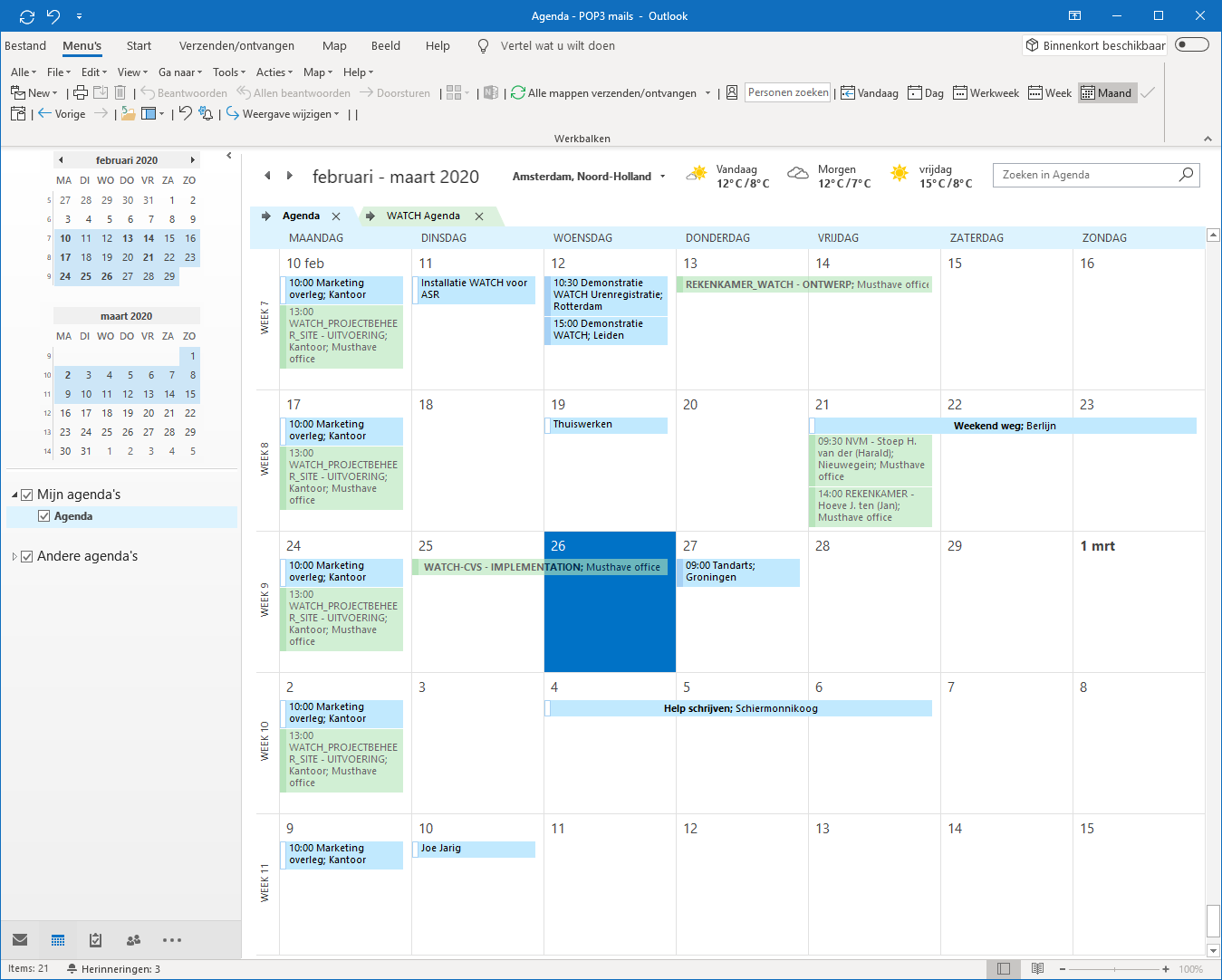The height and width of the screenshot is (980, 1222).
Task: Click the three-dots more navigation options
Action: [172, 940]
